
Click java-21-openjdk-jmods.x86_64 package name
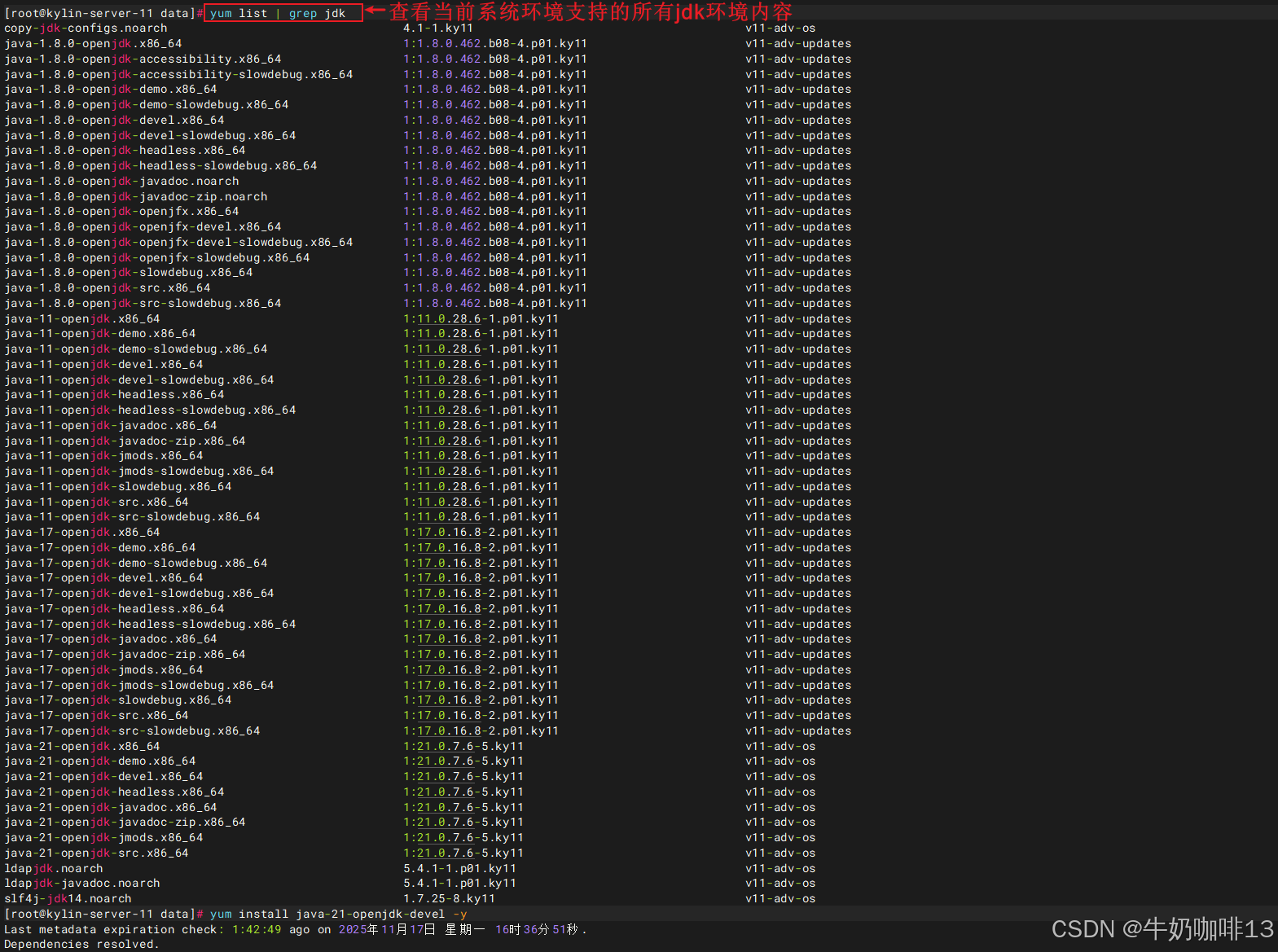[x=103, y=837]
